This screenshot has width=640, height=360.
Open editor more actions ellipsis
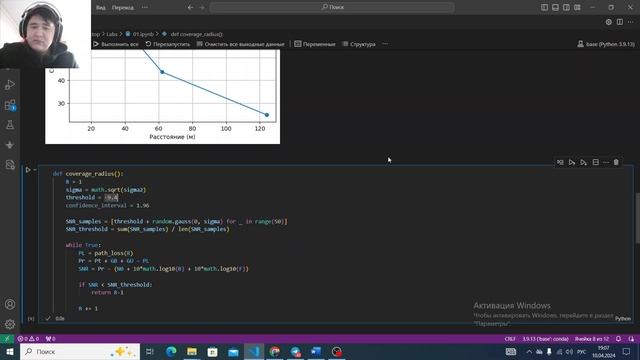pos(631,22)
